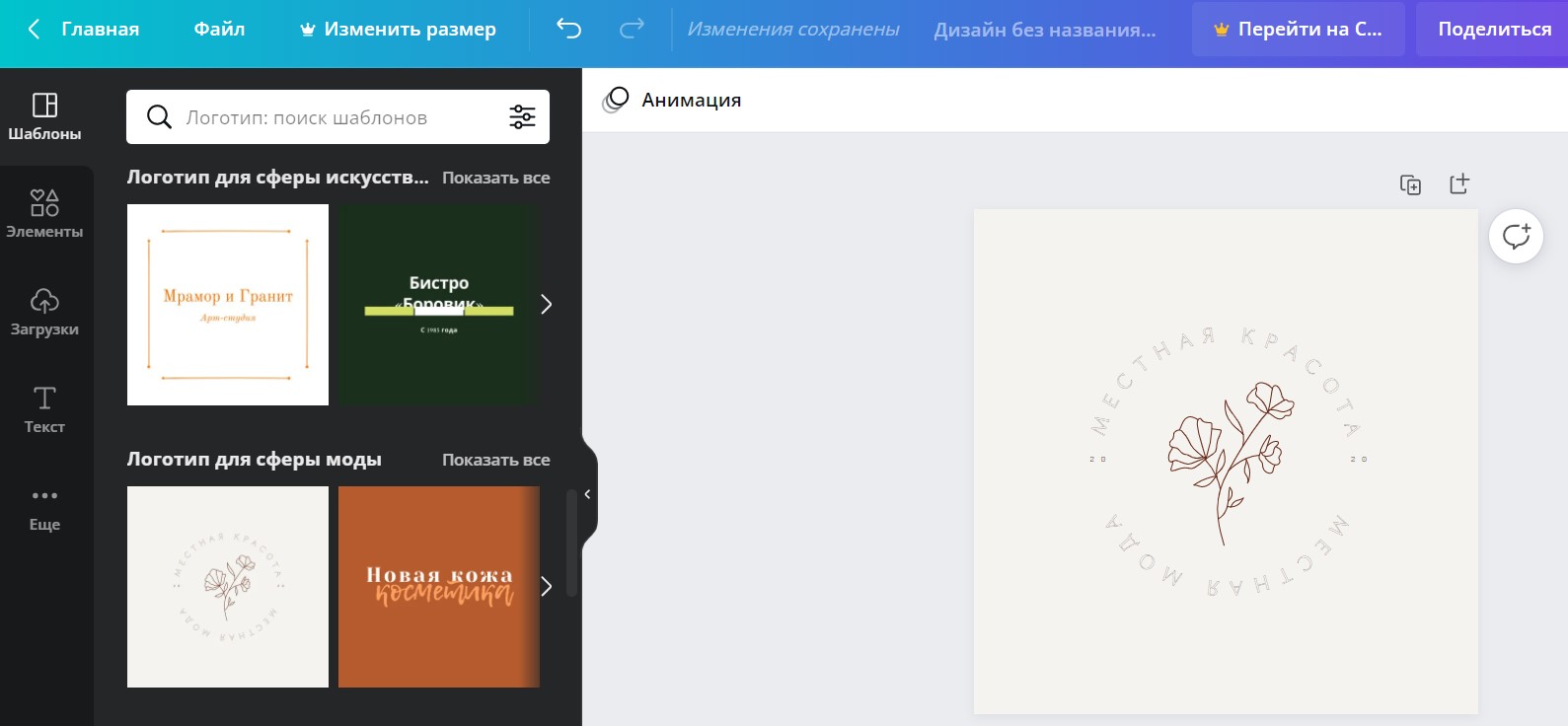
Task: Click the logo template search field
Action: click(336, 117)
